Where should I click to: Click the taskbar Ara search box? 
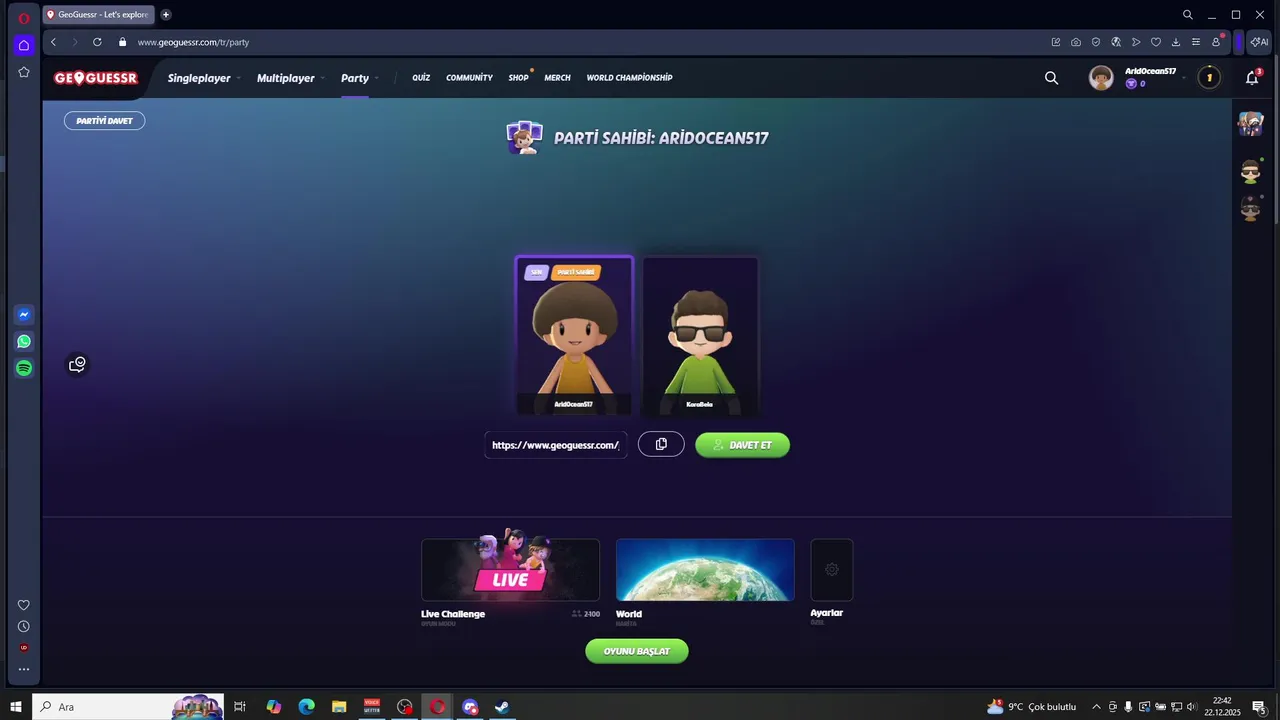[128, 707]
